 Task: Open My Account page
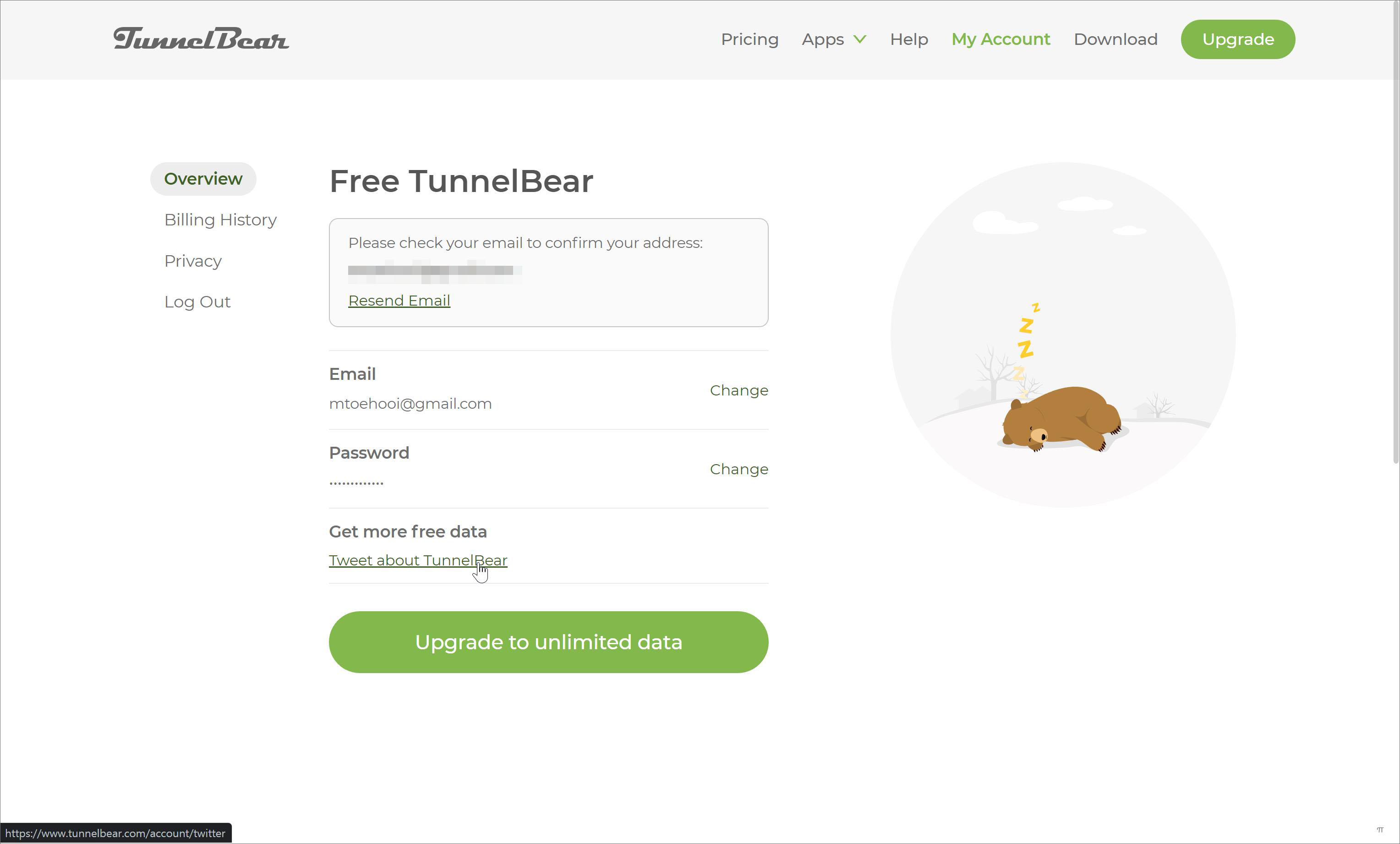coord(1001,39)
